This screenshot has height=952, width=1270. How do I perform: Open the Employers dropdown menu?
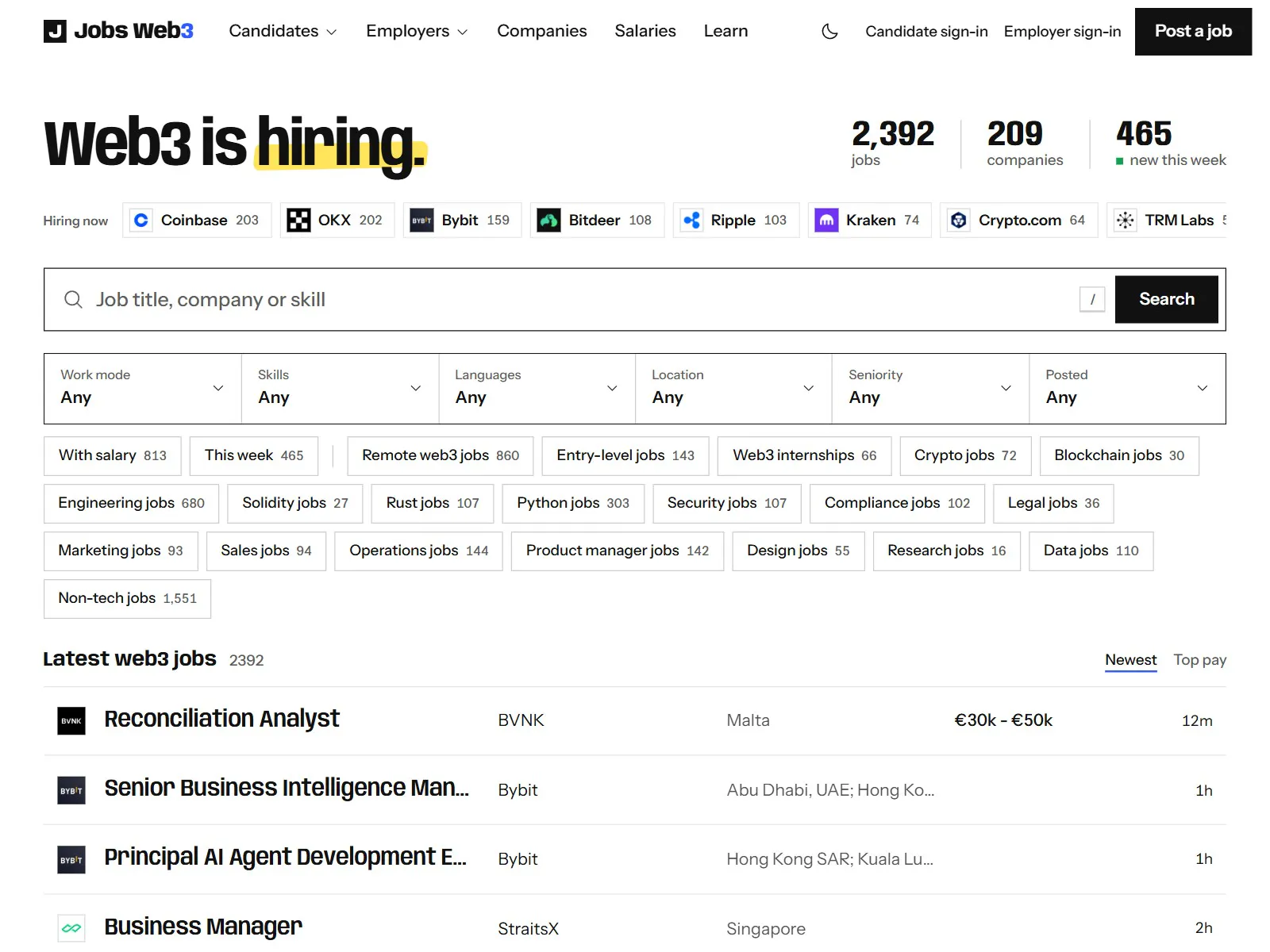click(x=417, y=31)
